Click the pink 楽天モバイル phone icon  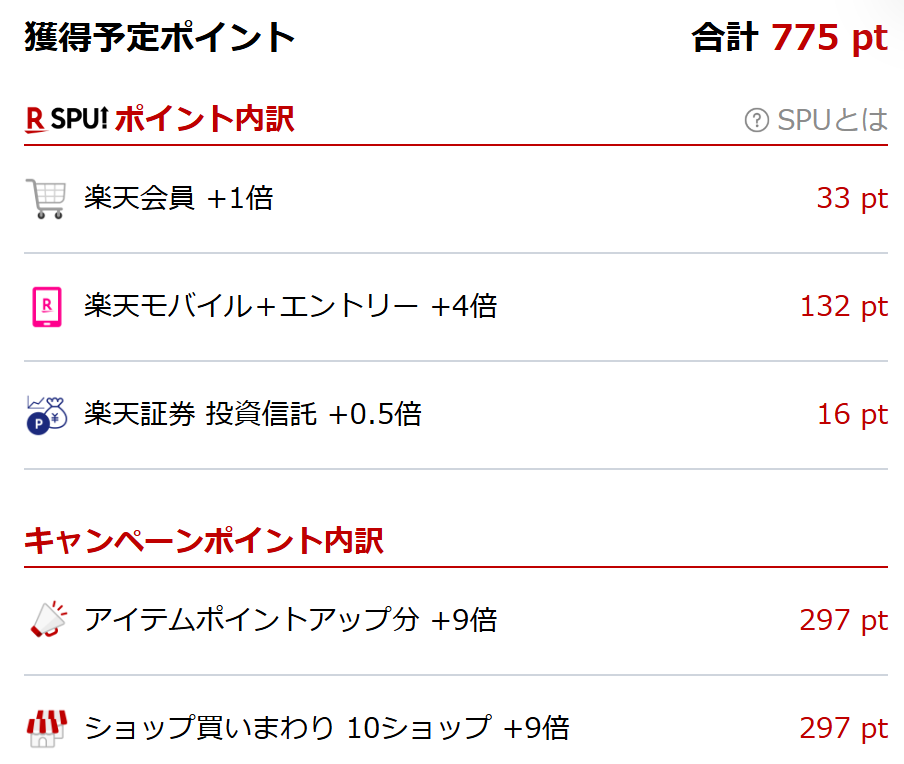click(x=46, y=307)
